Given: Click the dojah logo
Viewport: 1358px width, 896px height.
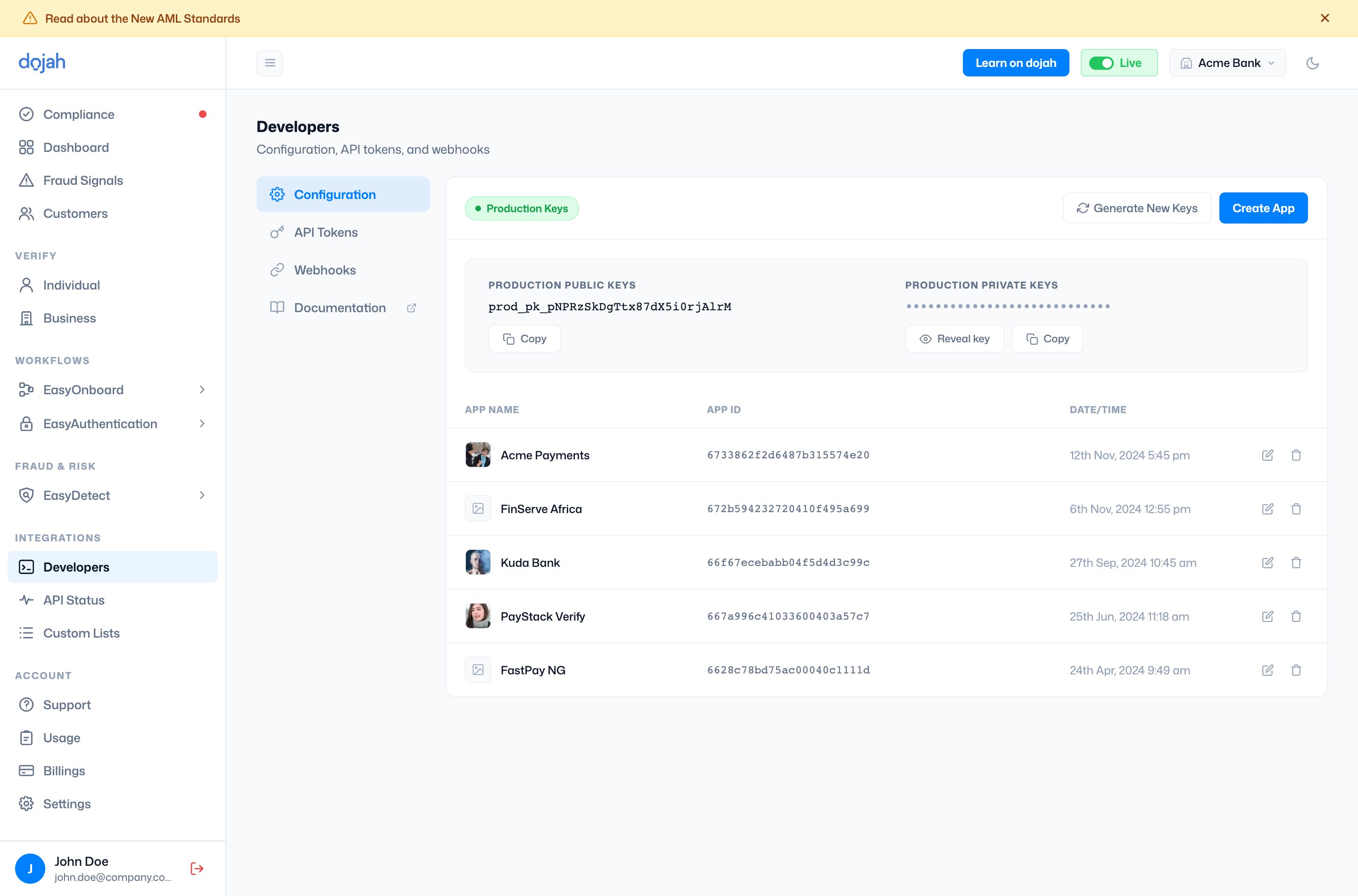Looking at the screenshot, I should 42,62.
